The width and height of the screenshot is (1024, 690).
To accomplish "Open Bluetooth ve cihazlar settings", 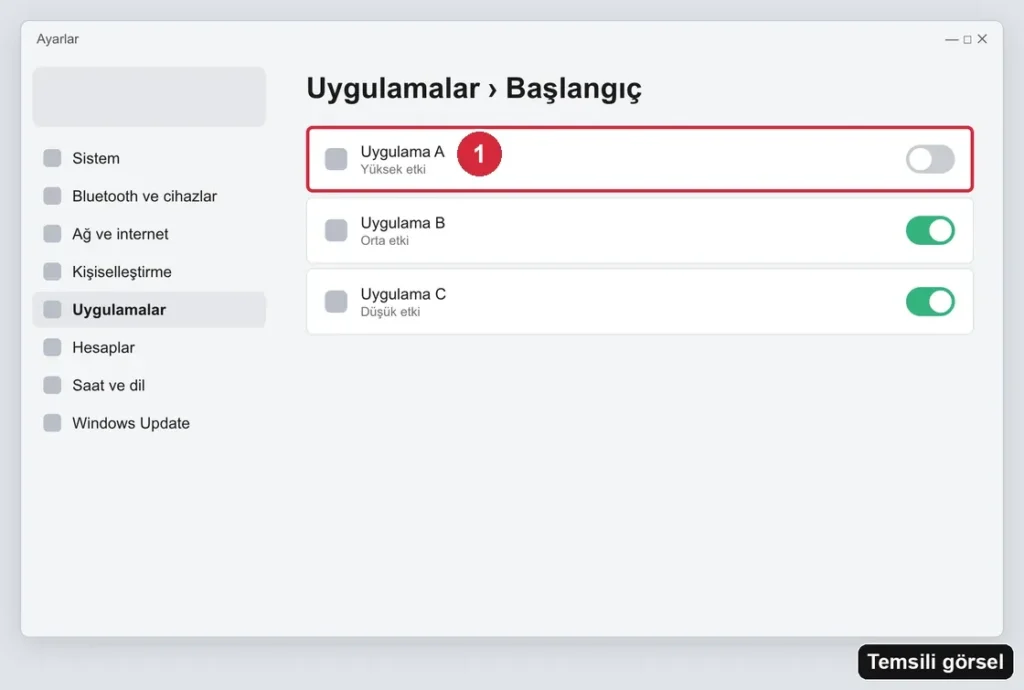I will tap(149, 196).
